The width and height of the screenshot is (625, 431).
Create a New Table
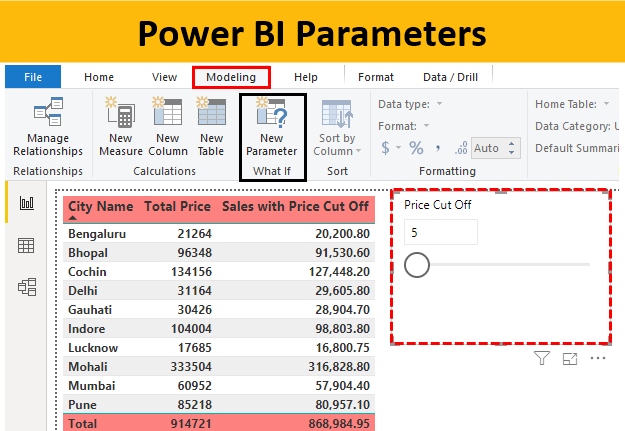click(211, 127)
